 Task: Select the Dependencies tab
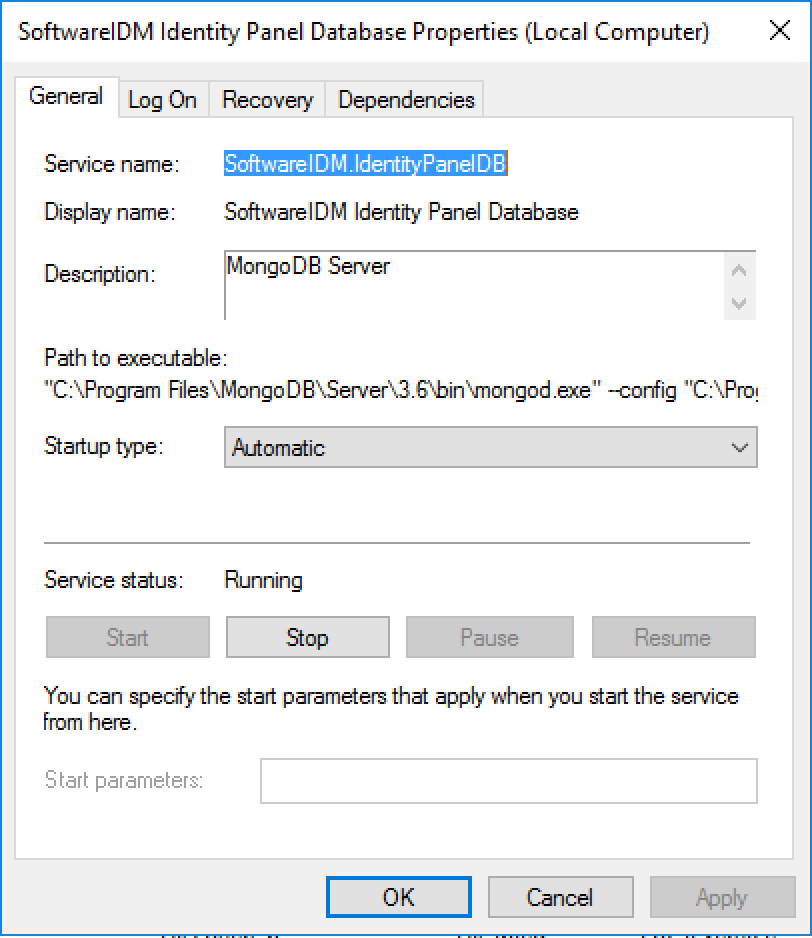[x=406, y=100]
